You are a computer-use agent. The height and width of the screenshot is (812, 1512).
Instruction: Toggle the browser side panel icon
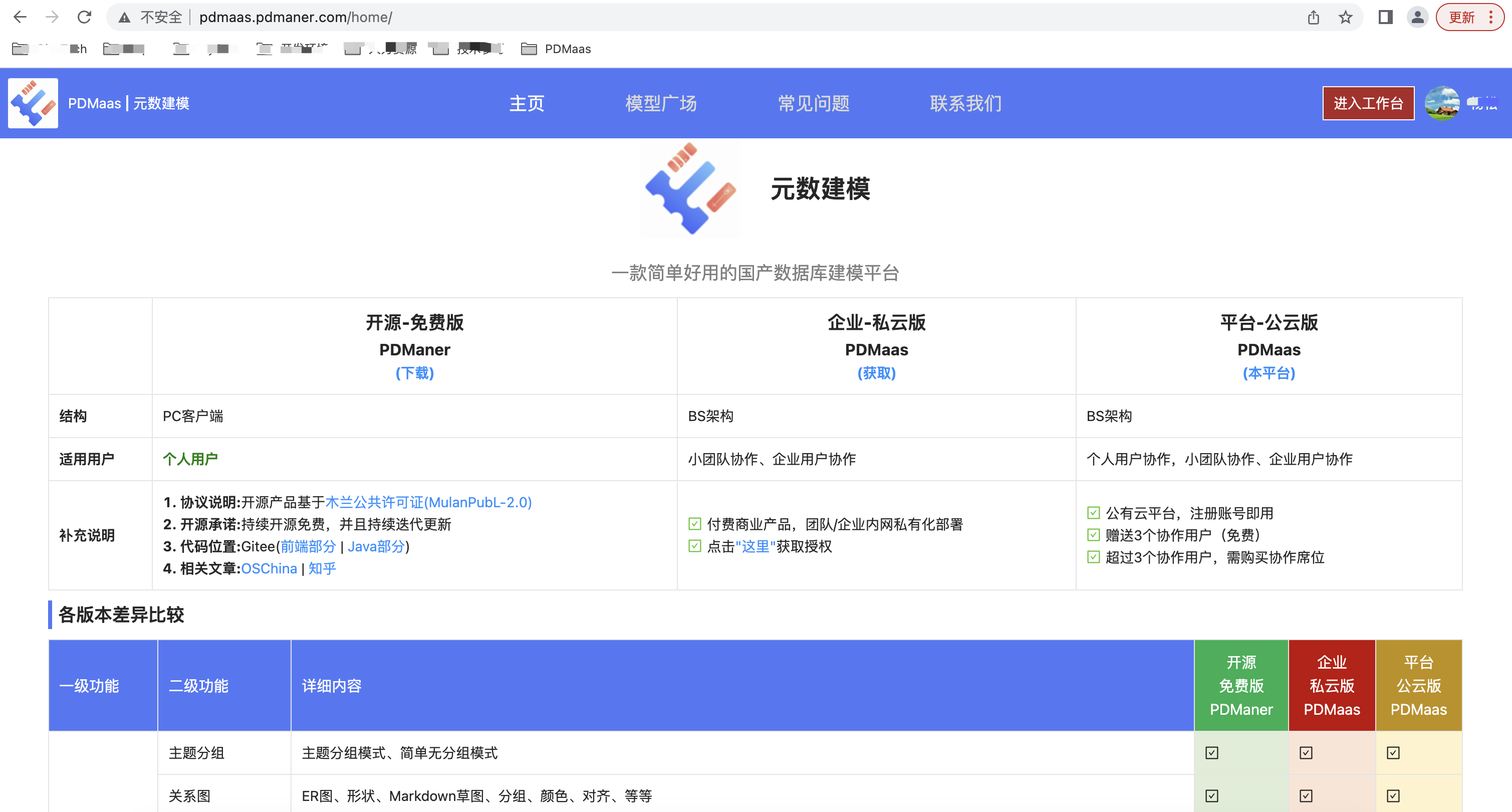pyautogui.click(x=1385, y=17)
